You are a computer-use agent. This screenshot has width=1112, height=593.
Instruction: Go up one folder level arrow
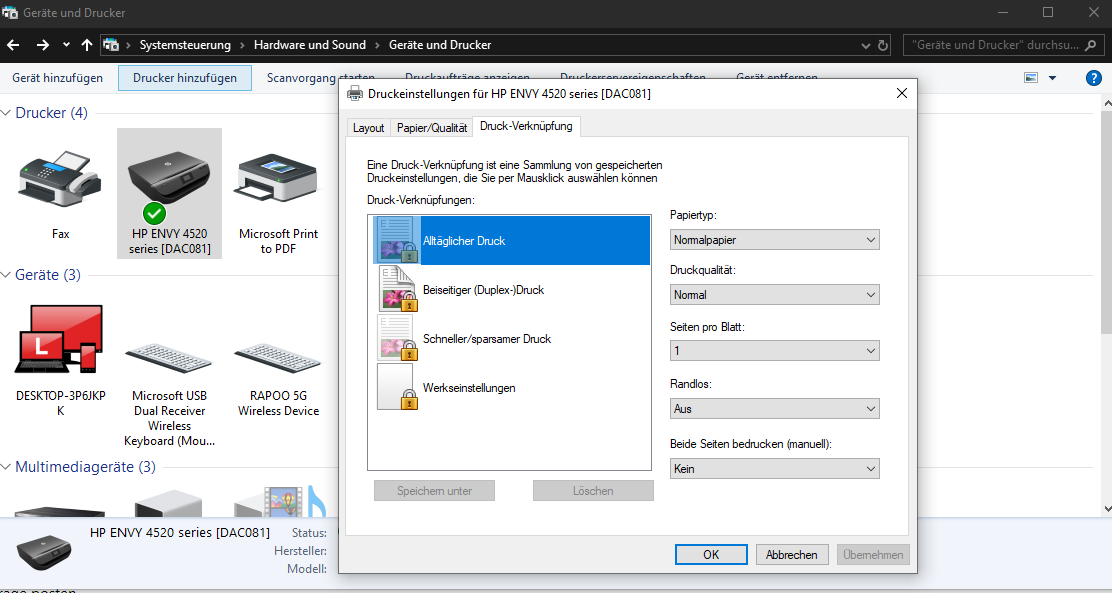point(87,45)
